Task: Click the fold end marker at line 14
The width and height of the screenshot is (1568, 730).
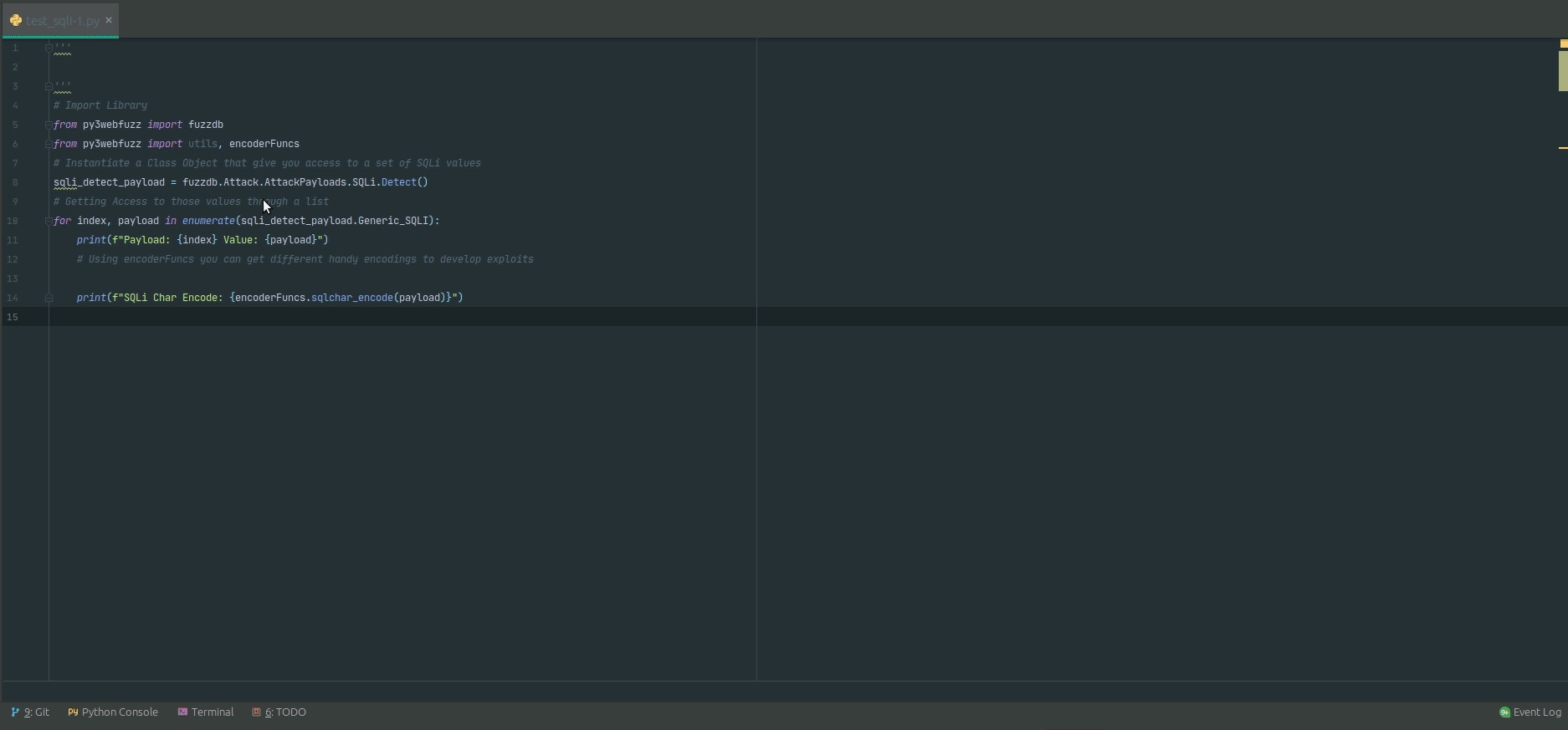Action: coord(49,298)
